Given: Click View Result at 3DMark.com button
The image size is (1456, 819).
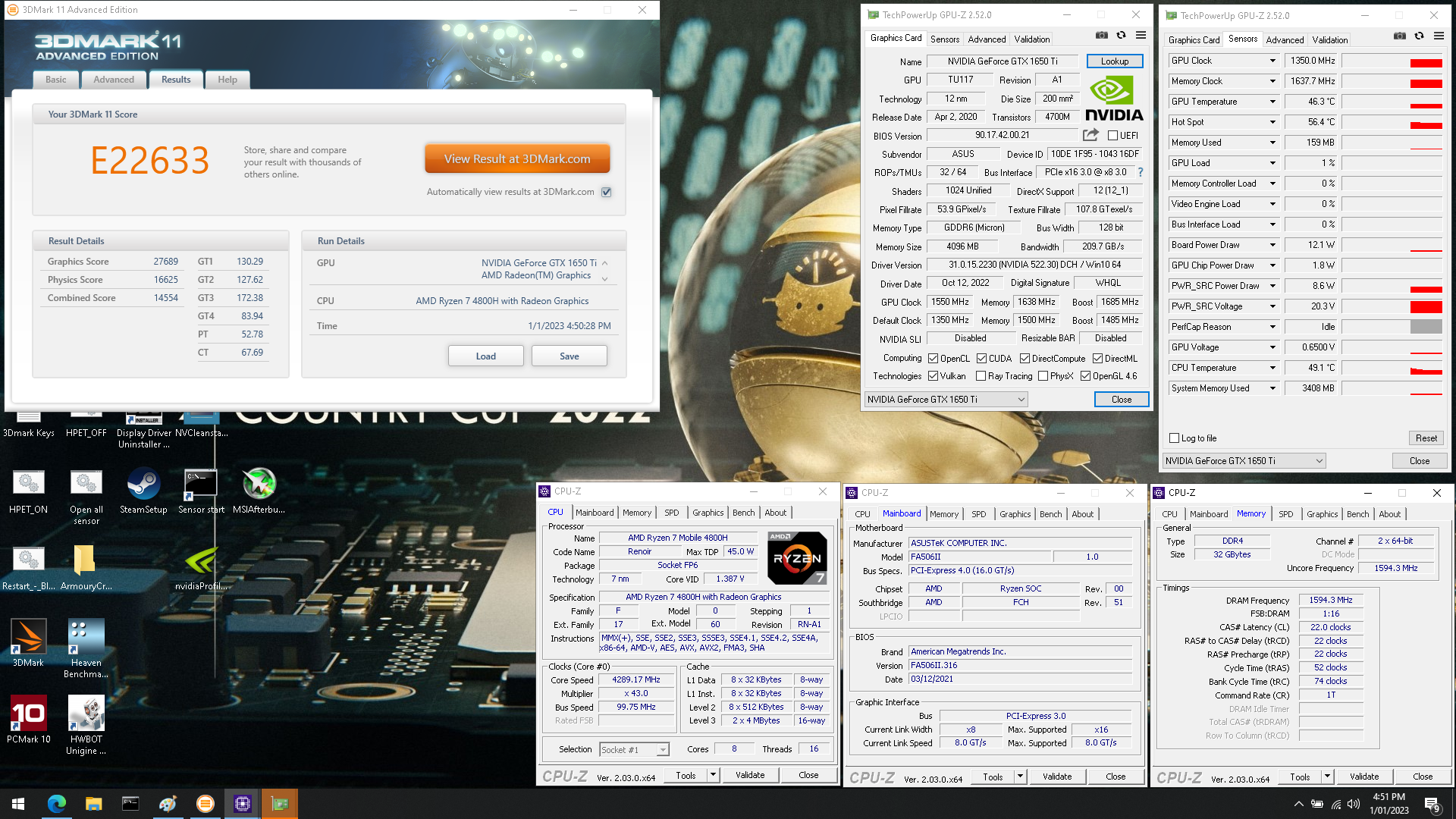Looking at the screenshot, I should [517, 159].
